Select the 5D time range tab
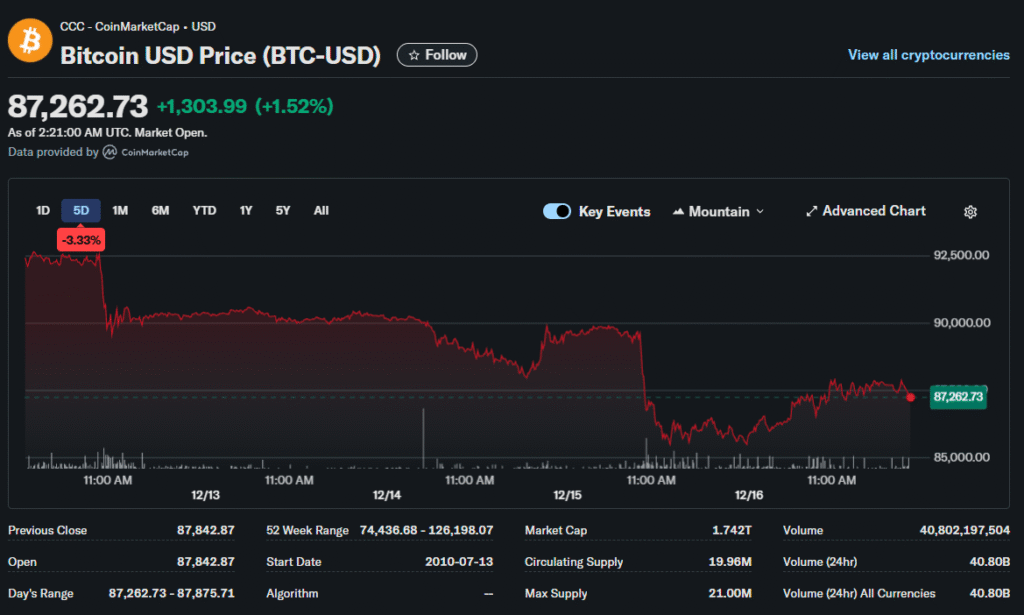This screenshot has height=615, width=1024. coord(81,210)
